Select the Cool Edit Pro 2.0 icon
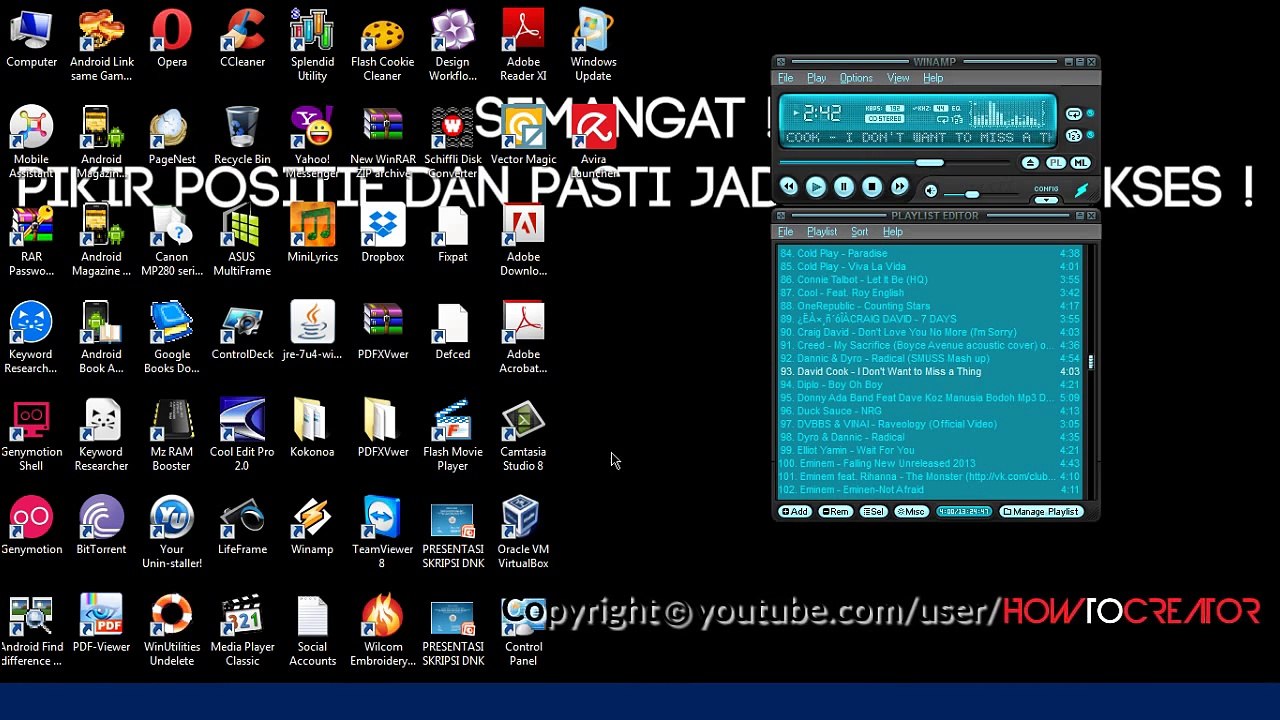The width and height of the screenshot is (1280, 720). [242, 435]
